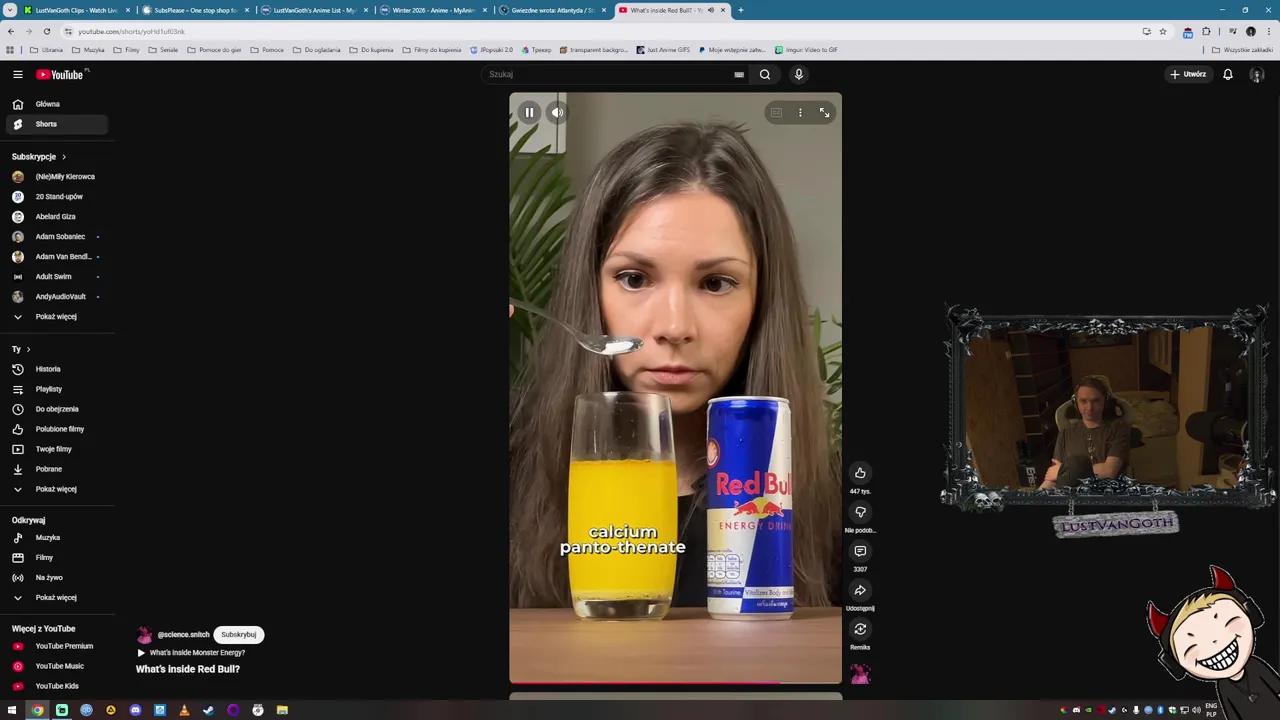1280x720 pixels.
Task: Open Twoje filmy in the sidebar
Action: pyautogui.click(x=56, y=449)
